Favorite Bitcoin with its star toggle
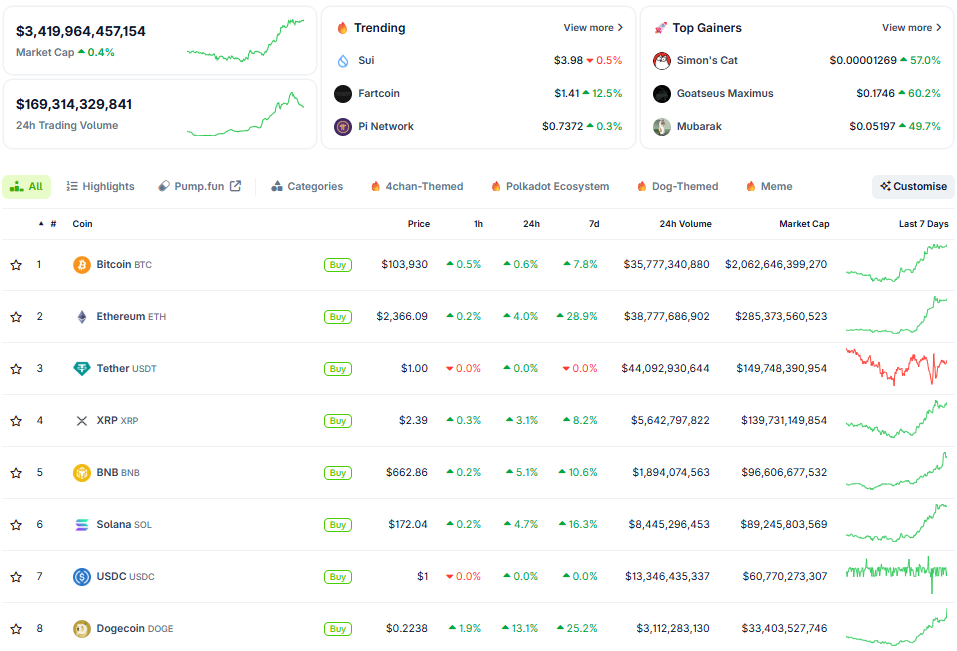Image resolution: width=957 pixels, height=651 pixels. coord(16,265)
